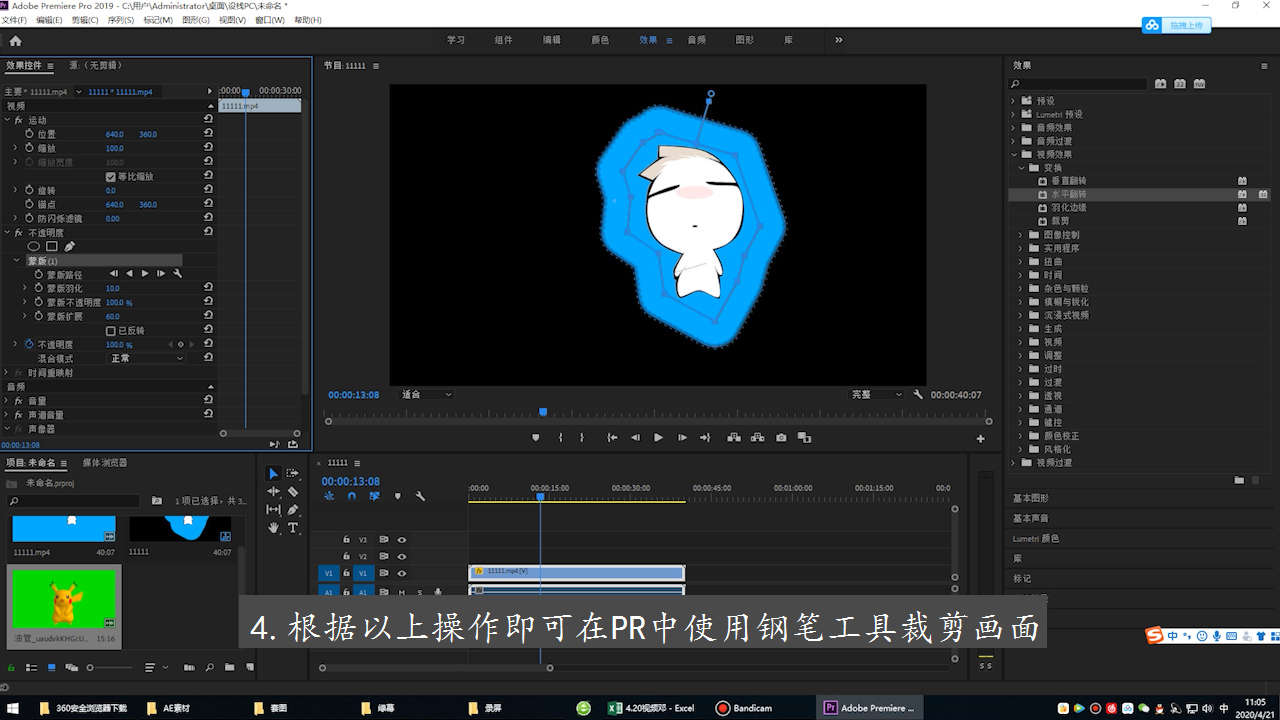Screen dimensions: 1280x720
Task: Switch to the Color workspace tab
Action: click(600, 40)
